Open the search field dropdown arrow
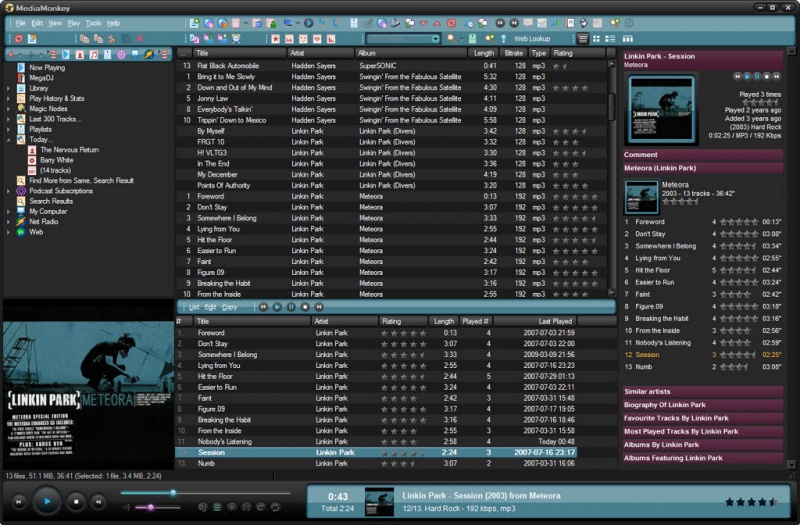This screenshot has width=800, height=525. point(435,39)
